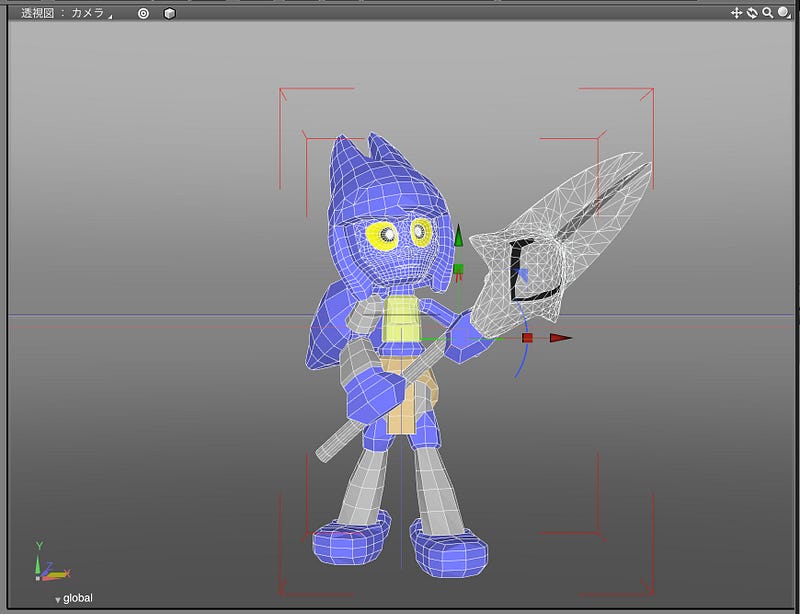Screen dimensions: 800x614
Task: Open the sphere shading mode dropdown
Action: 784,13
